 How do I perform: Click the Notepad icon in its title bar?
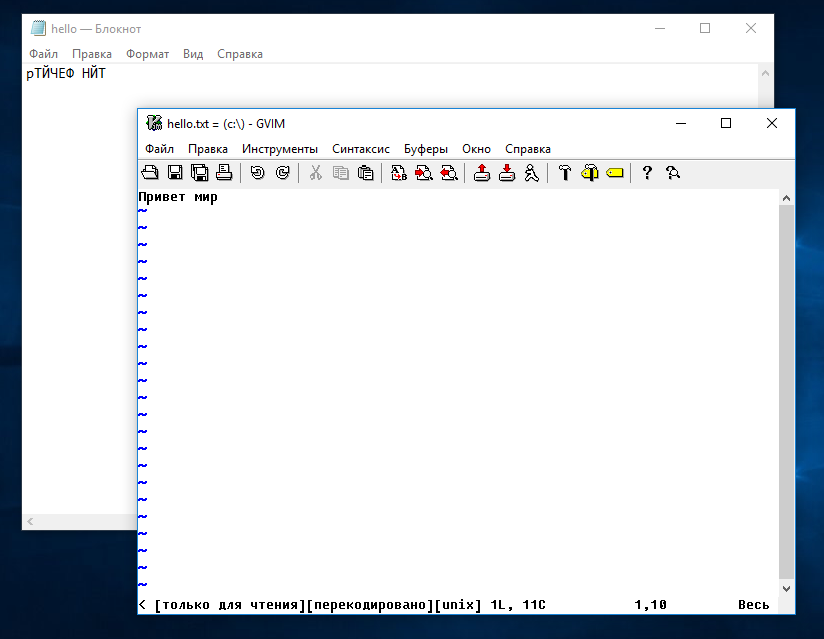(38, 28)
